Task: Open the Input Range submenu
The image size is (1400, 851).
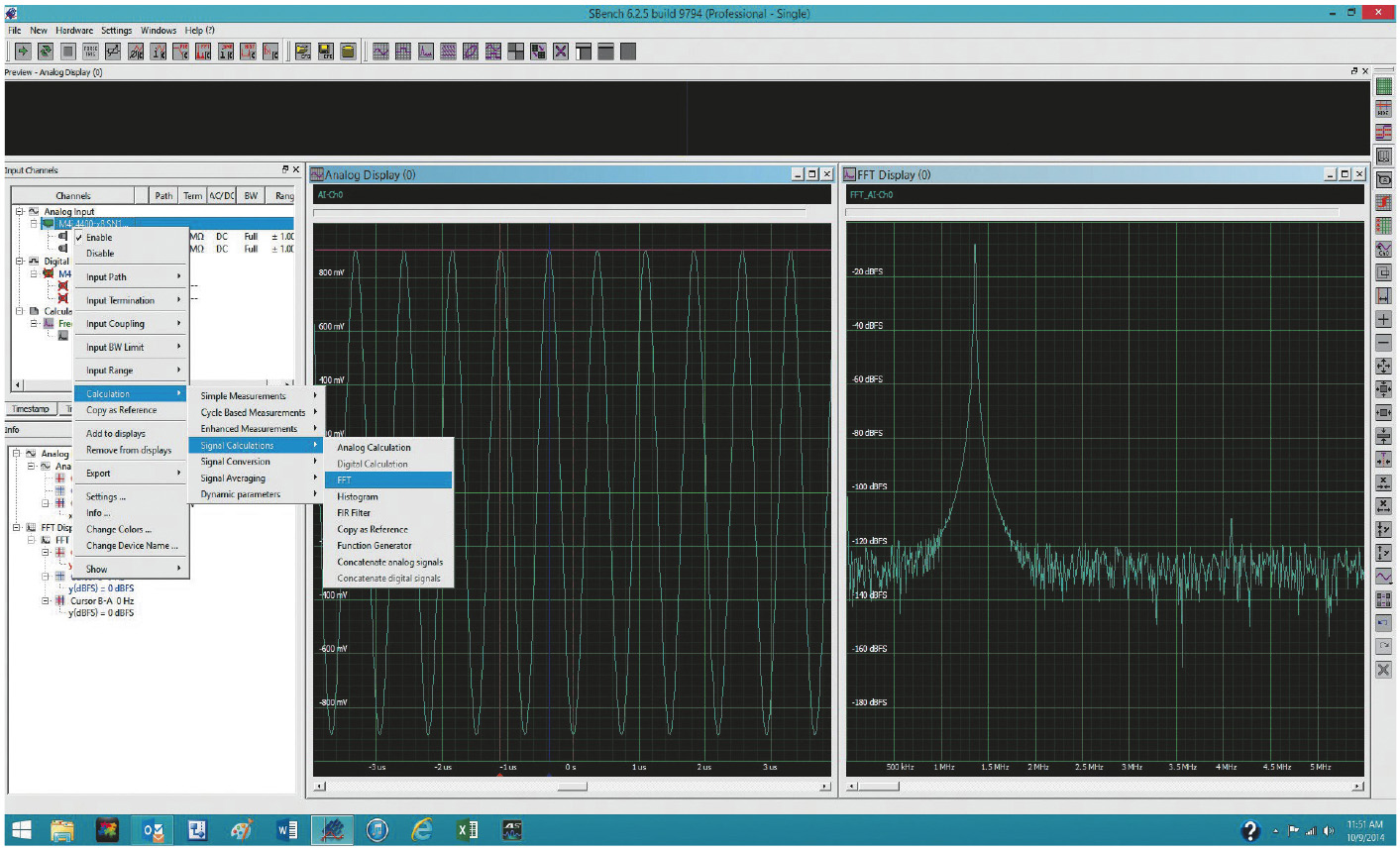Action: [132, 371]
